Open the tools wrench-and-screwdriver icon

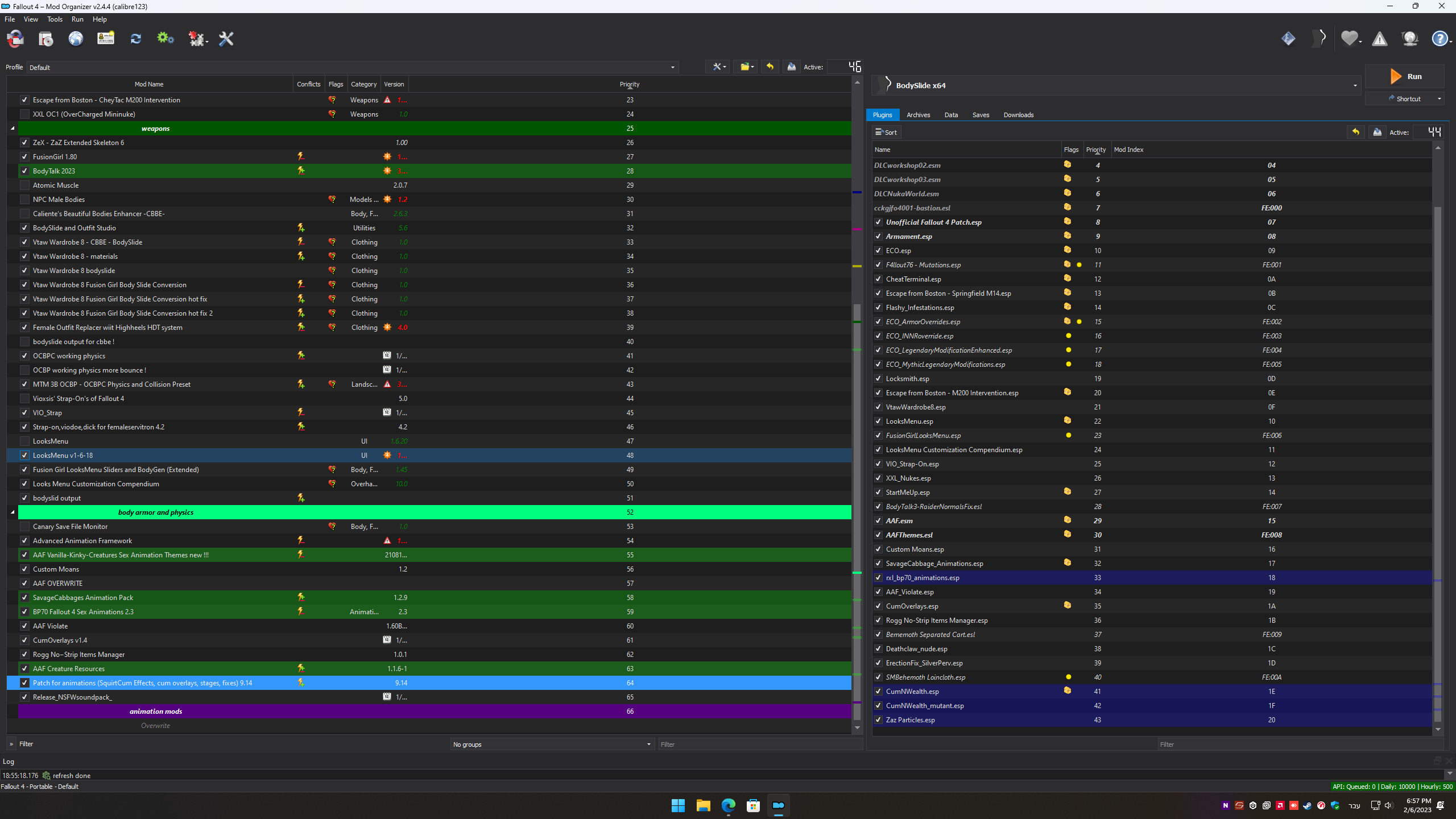pyautogui.click(x=226, y=39)
